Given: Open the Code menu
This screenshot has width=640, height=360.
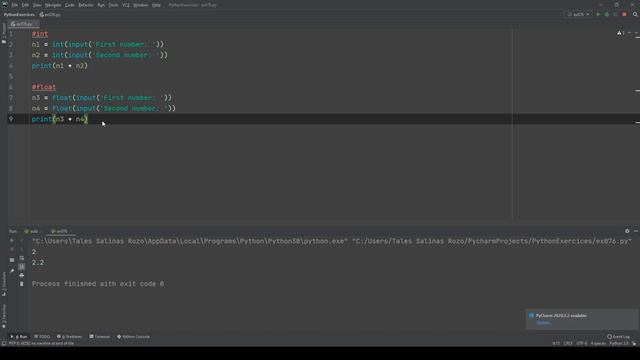Looking at the screenshot, I should click(70, 5).
